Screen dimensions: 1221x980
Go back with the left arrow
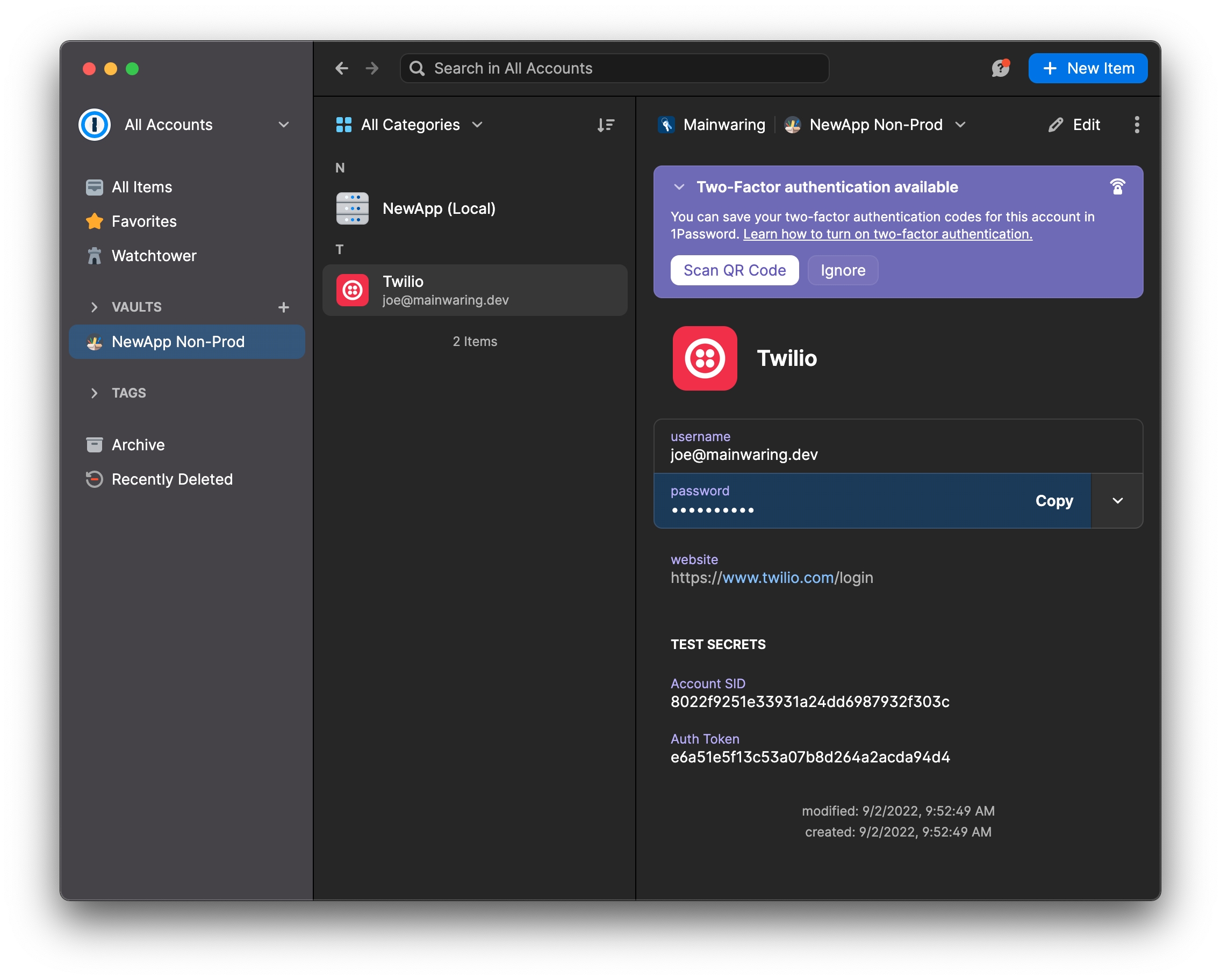(x=341, y=68)
